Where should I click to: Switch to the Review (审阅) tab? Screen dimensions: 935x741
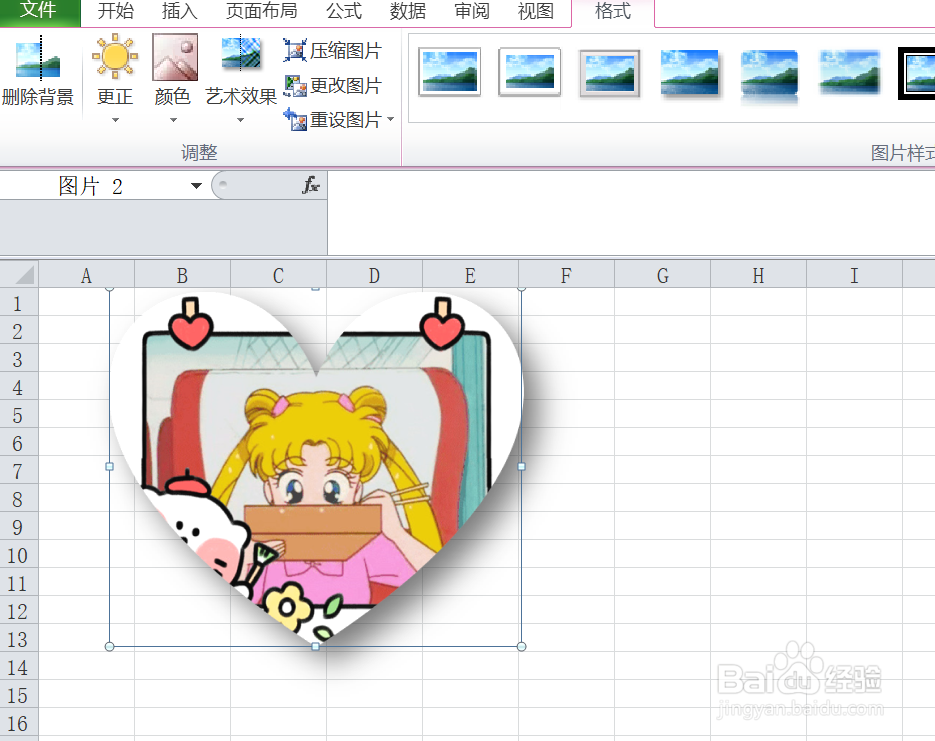[x=472, y=11]
